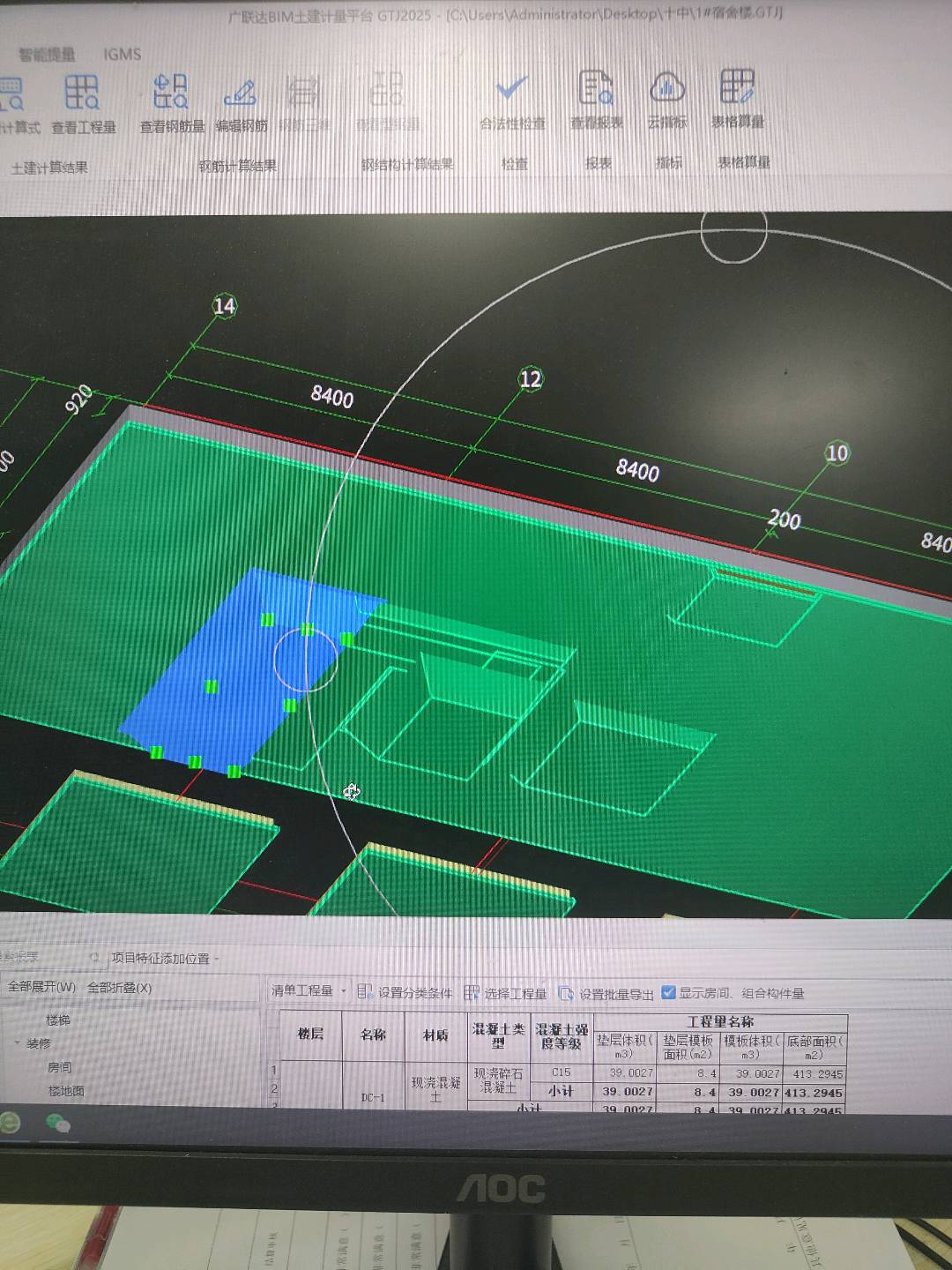Open the 清单工程量 dropdown
The width and height of the screenshot is (952, 1270).
click(x=309, y=990)
